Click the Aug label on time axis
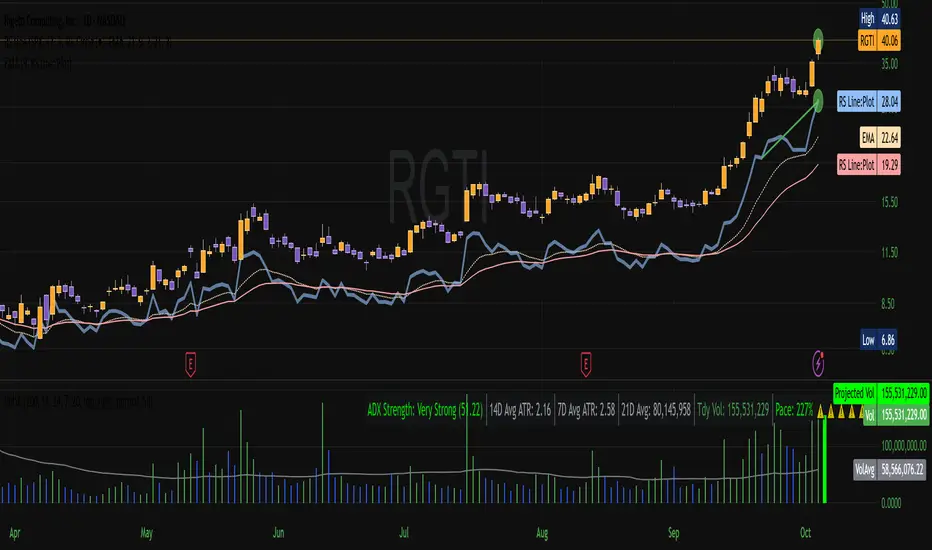 pos(541,533)
